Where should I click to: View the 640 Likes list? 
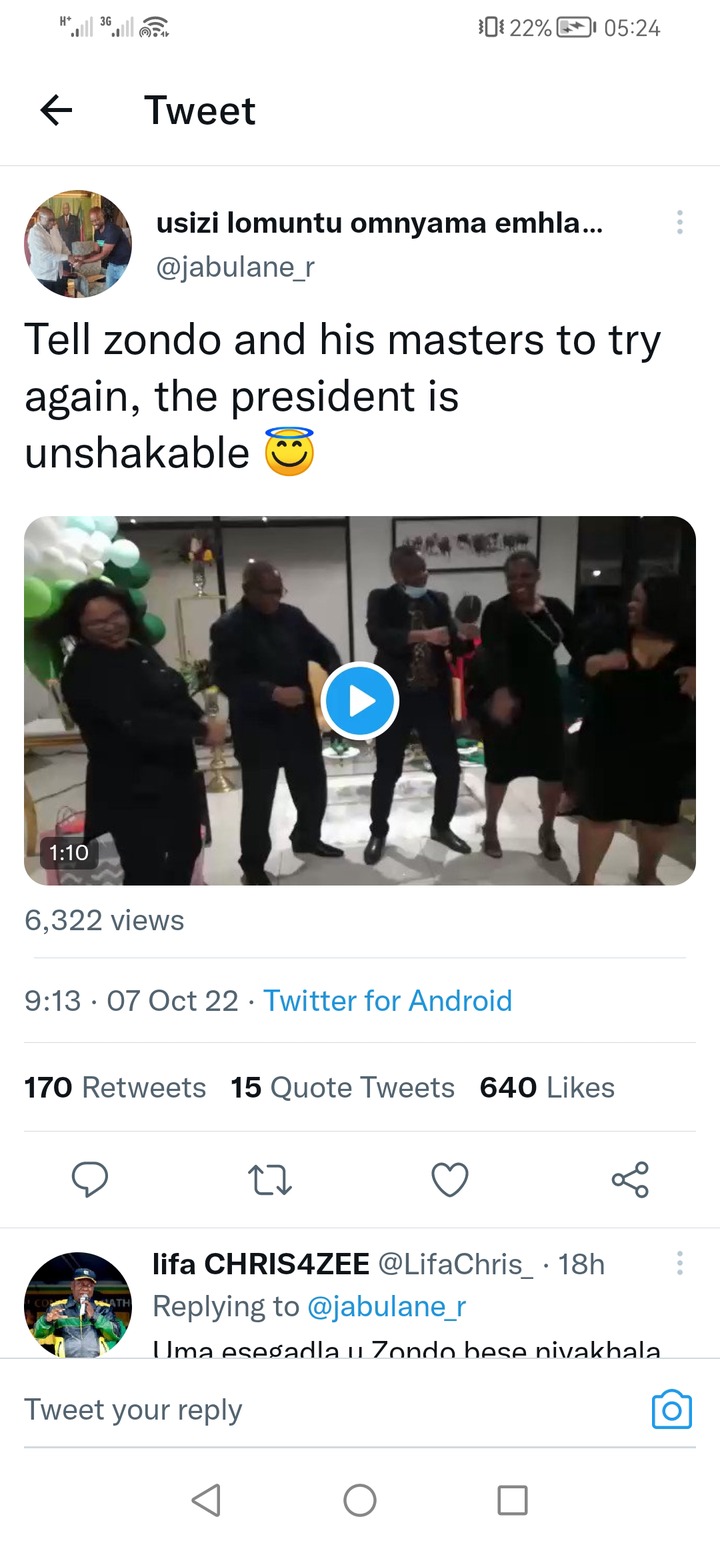[x=547, y=1087]
